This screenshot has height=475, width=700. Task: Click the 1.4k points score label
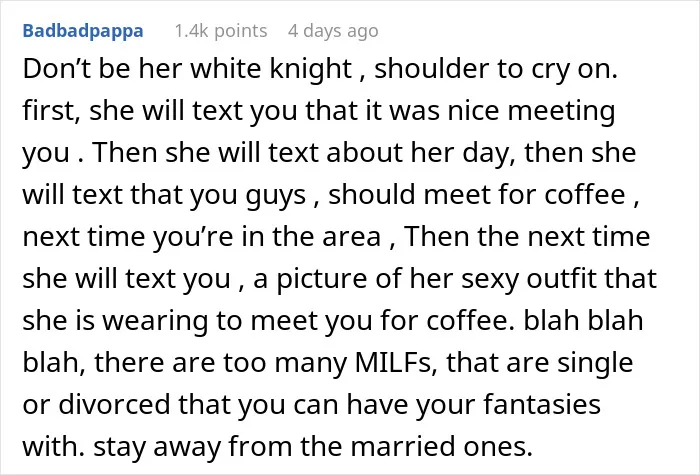click(221, 31)
